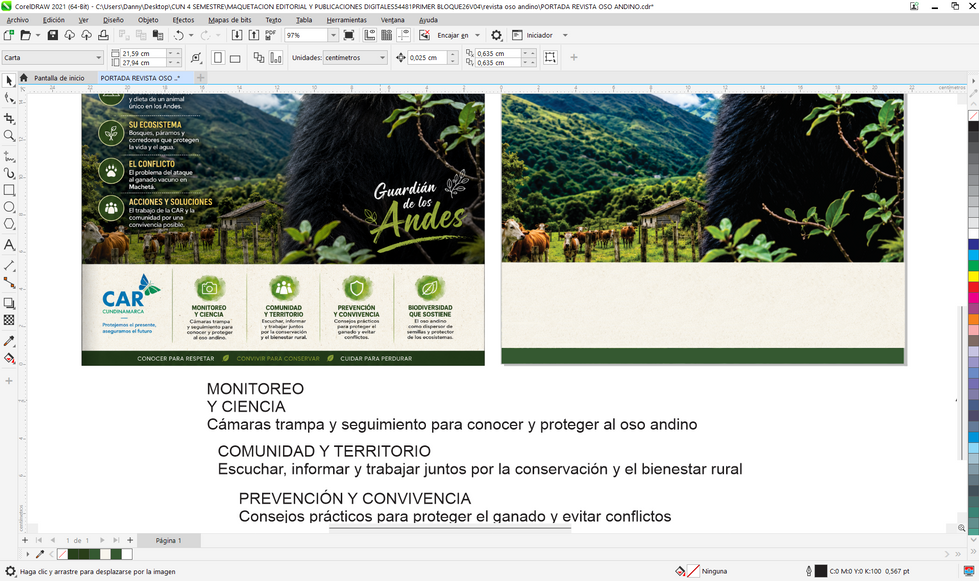
Task: Select the Interactive Fill tool
Action: 9,358
